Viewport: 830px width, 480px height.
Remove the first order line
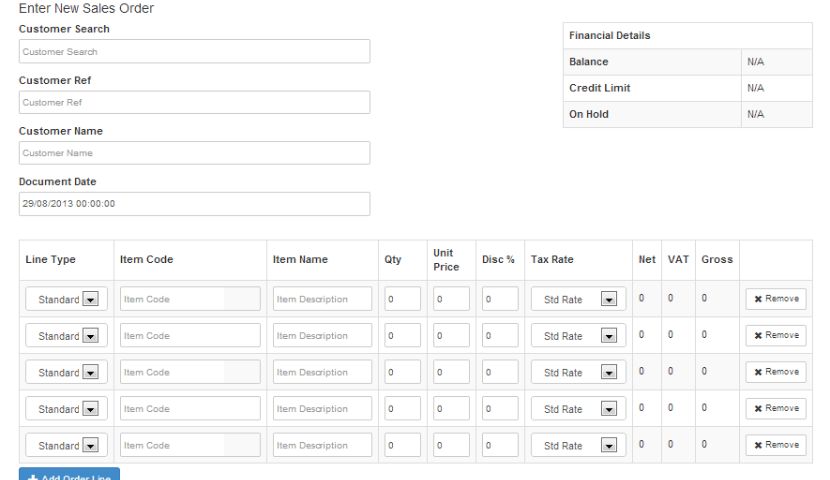click(775, 299)
